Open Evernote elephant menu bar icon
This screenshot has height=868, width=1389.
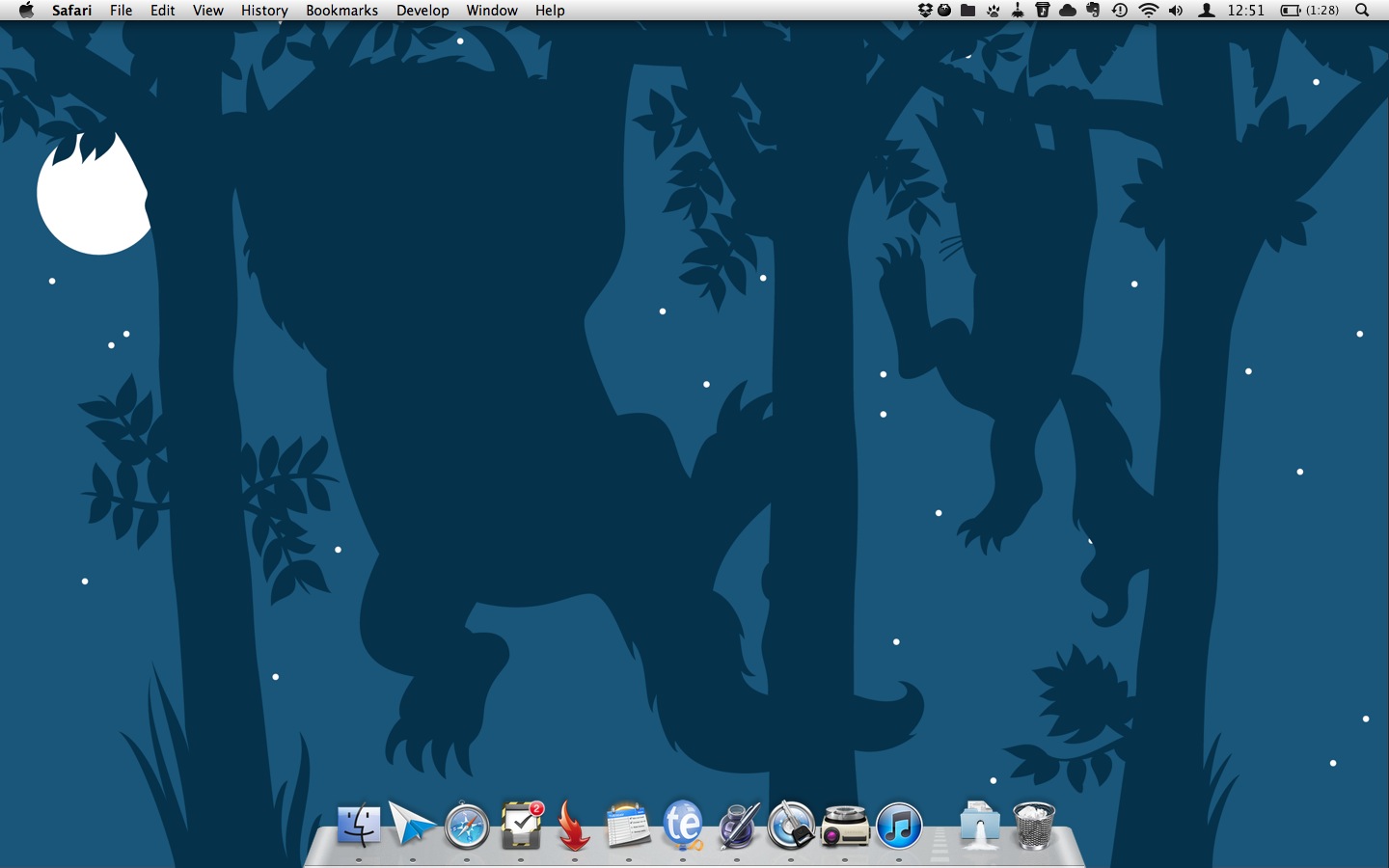pos(1093,11)
